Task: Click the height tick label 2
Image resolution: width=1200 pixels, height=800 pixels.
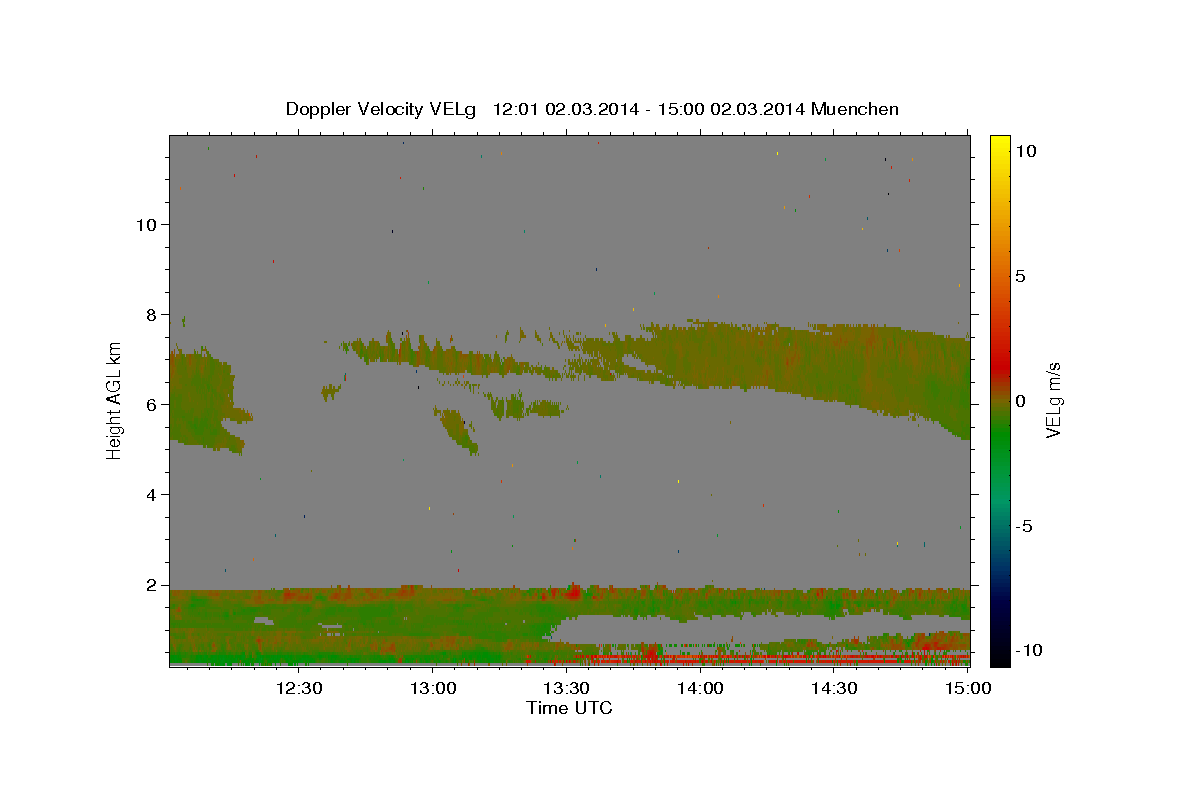Action: [x=152, y=585]
